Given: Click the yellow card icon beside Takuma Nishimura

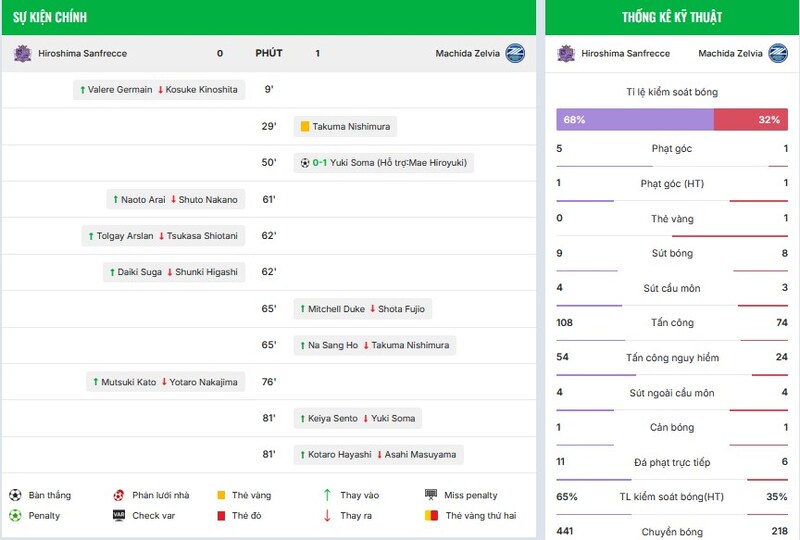Looking at the screenshot, I should click(x=304, y=127).
